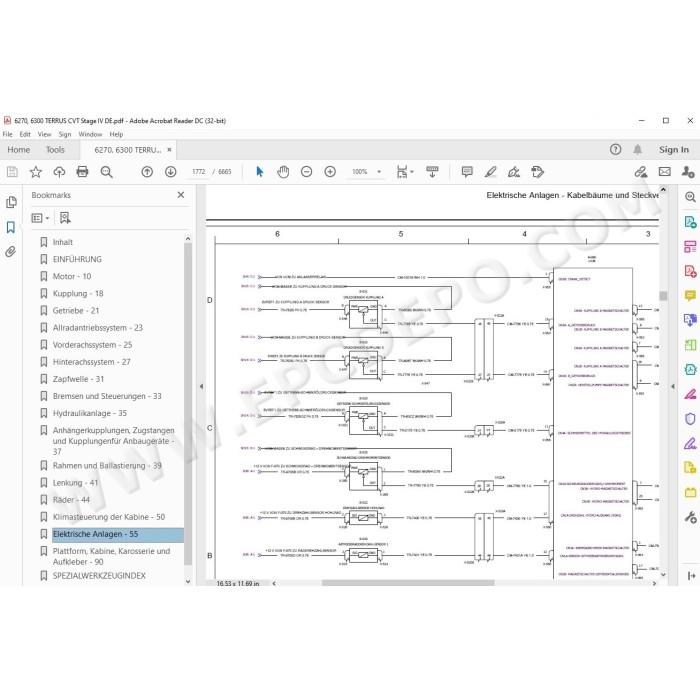Screen dimensions: 700x700
Task: Collapse the right tools pane arrow
Action: [673, 386]
